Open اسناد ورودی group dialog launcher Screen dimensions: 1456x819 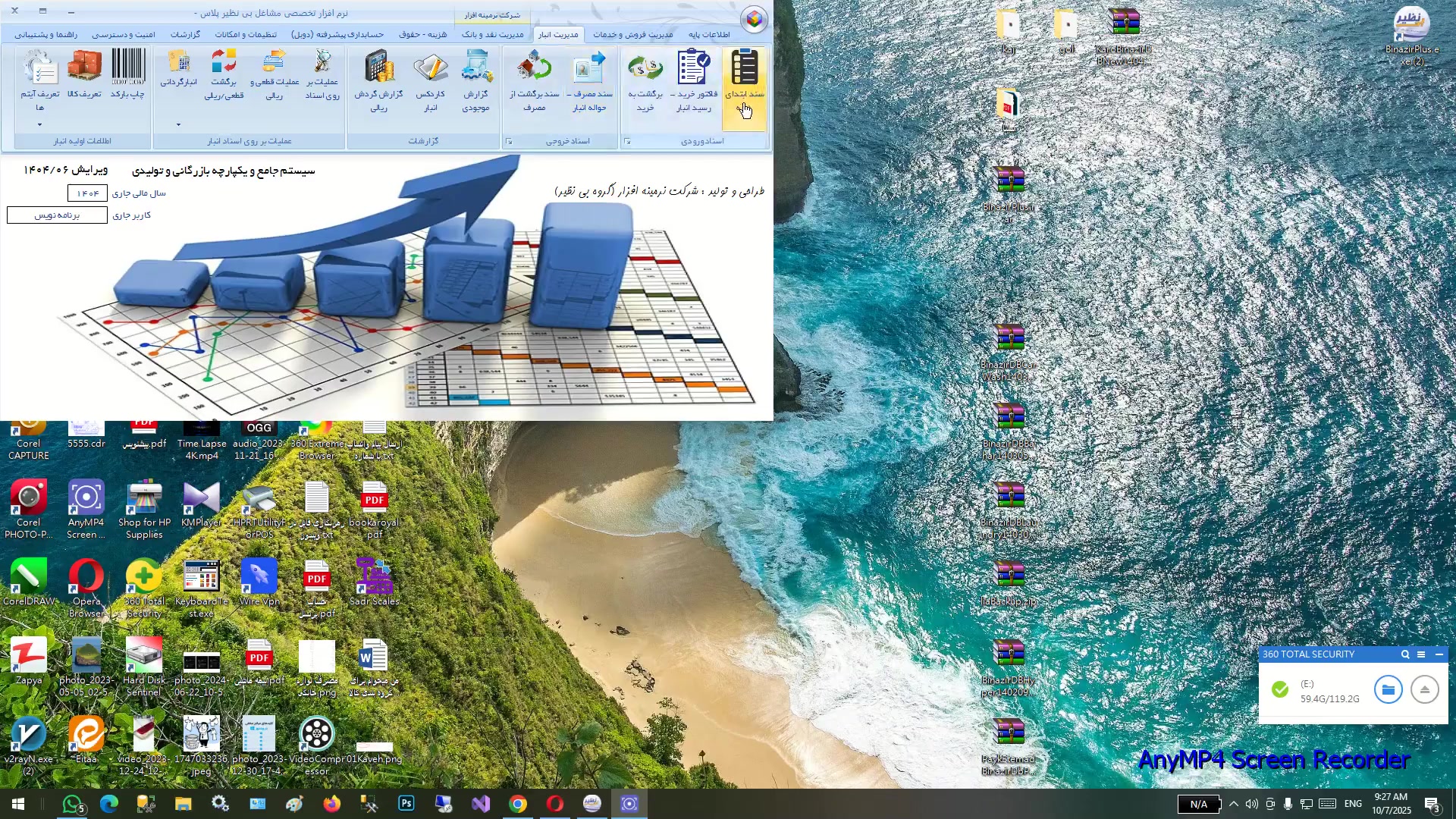pos(627,142)
